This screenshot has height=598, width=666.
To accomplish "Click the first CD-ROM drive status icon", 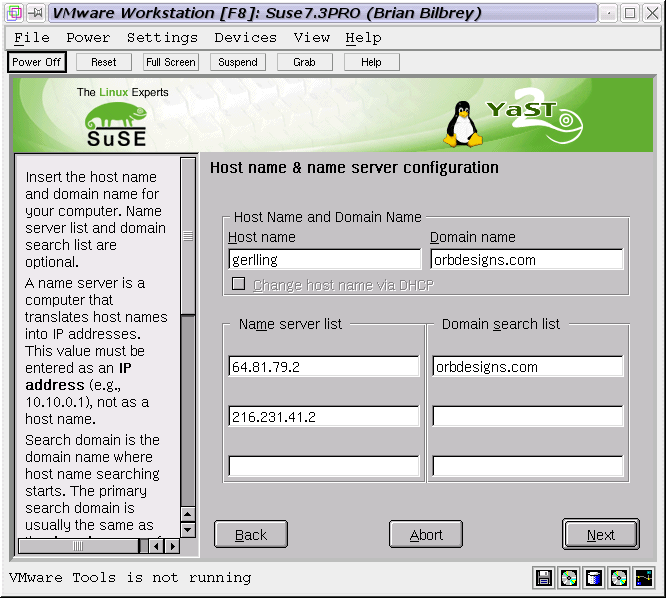I will pos(569,578).
